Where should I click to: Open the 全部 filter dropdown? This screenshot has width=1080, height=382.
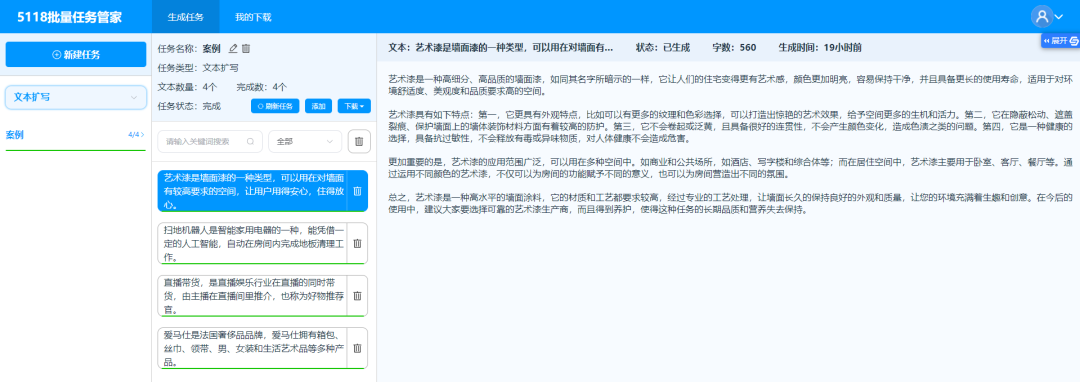[x=305, y=142]
